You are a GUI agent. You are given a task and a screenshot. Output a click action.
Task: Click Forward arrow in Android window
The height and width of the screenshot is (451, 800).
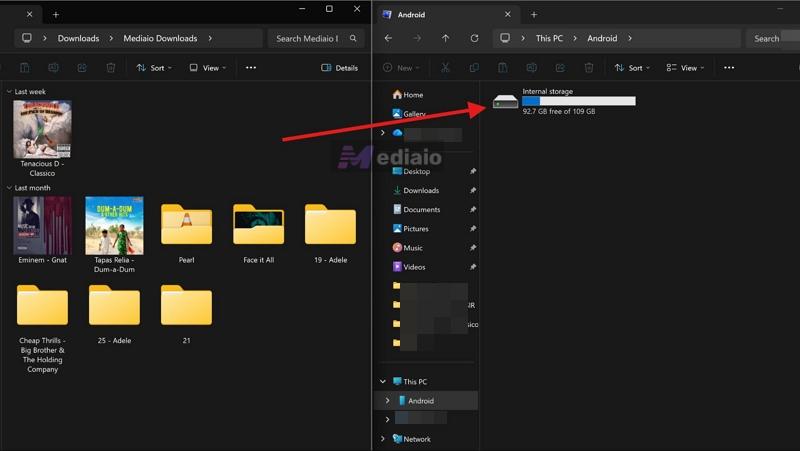(417, 38)
